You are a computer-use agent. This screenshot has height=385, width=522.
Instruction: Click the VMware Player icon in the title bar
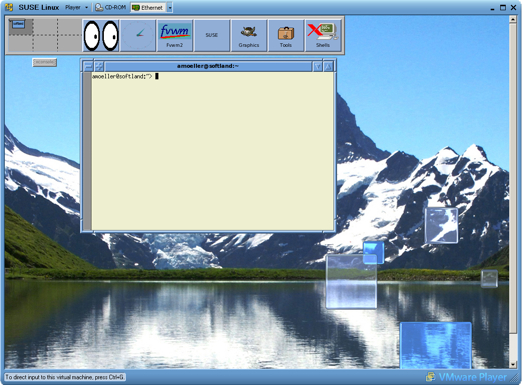coord(9,7)
